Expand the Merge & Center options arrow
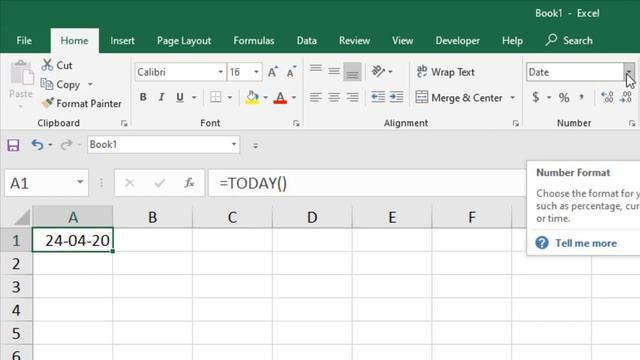This screenshot has height=360, width=640. pos(513,98)
